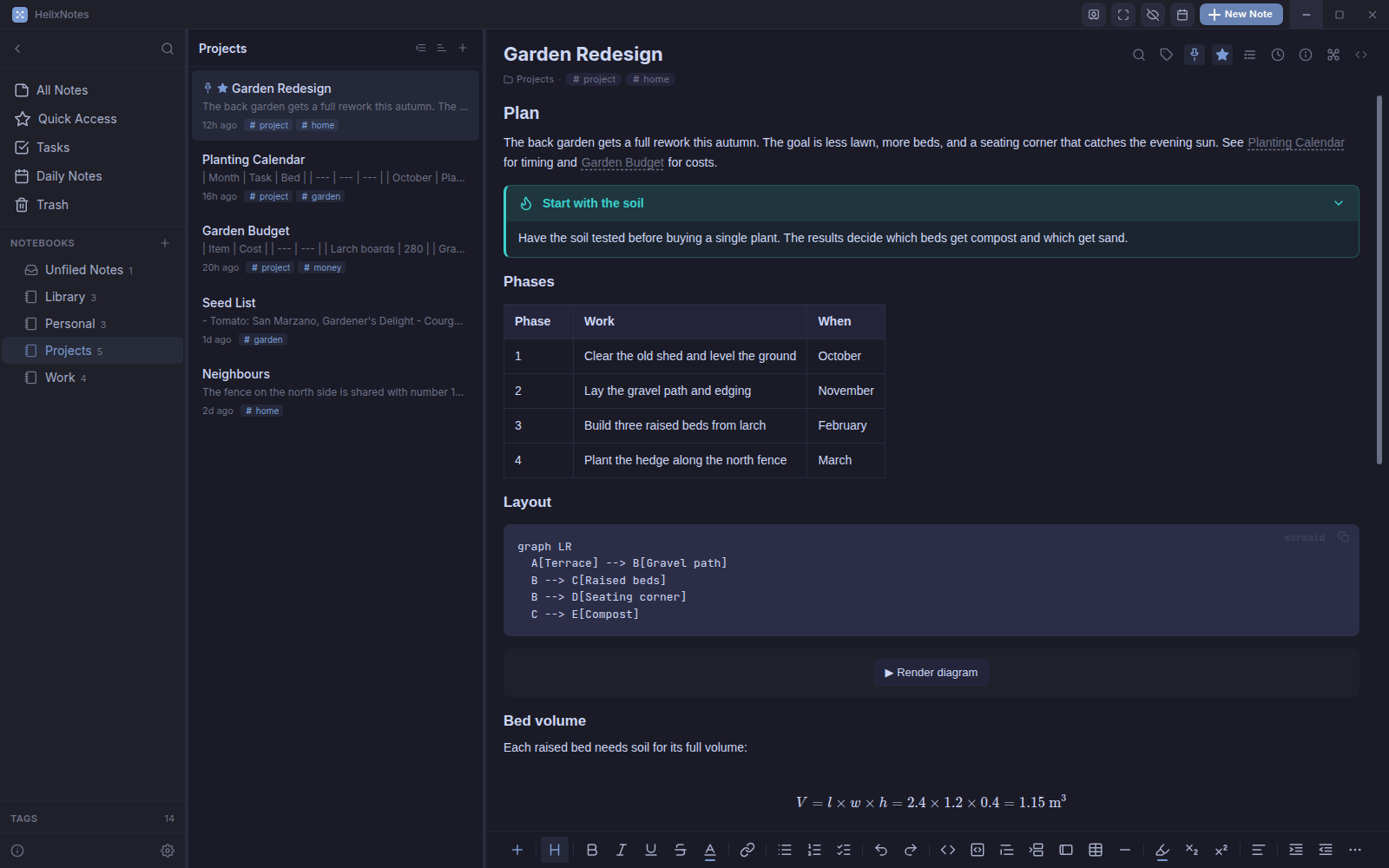Click the note content scrollbar
Viewport: 1389px width, 868px height.
[1379, 279]
